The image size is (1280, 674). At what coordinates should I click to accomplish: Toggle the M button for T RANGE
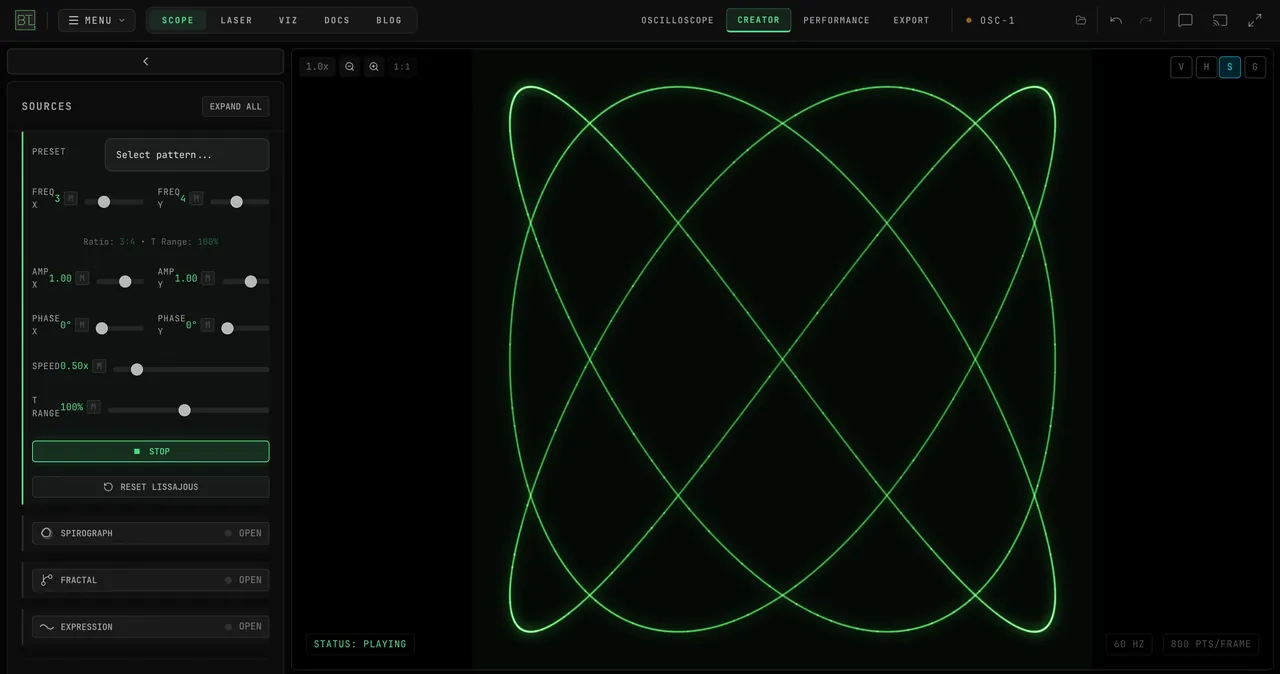93,407
